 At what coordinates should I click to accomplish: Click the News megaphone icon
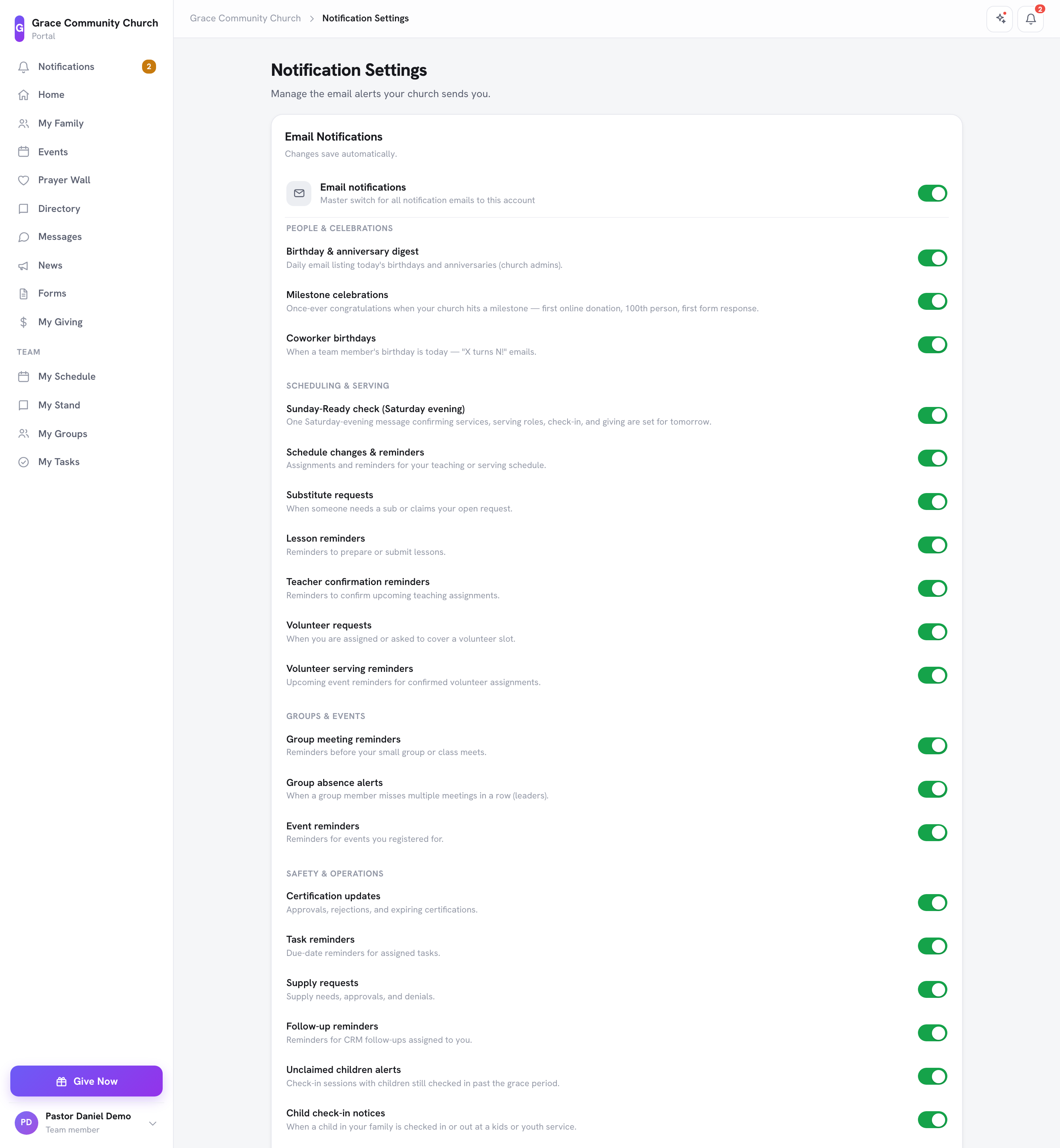(x=24, y=266)
